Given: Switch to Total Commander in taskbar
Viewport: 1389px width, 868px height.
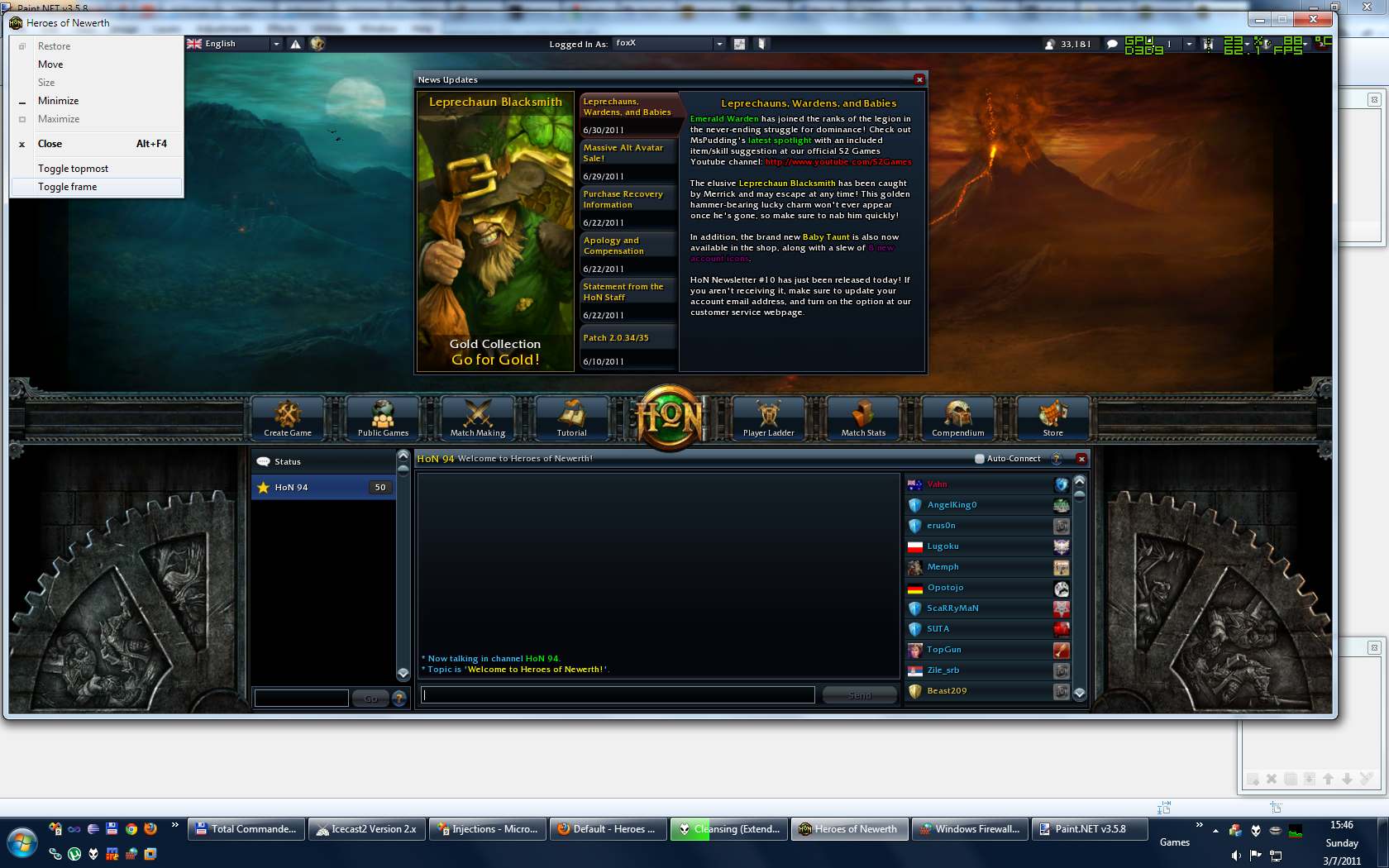Looking at the screenshot, I should click(x=246, y=829).
